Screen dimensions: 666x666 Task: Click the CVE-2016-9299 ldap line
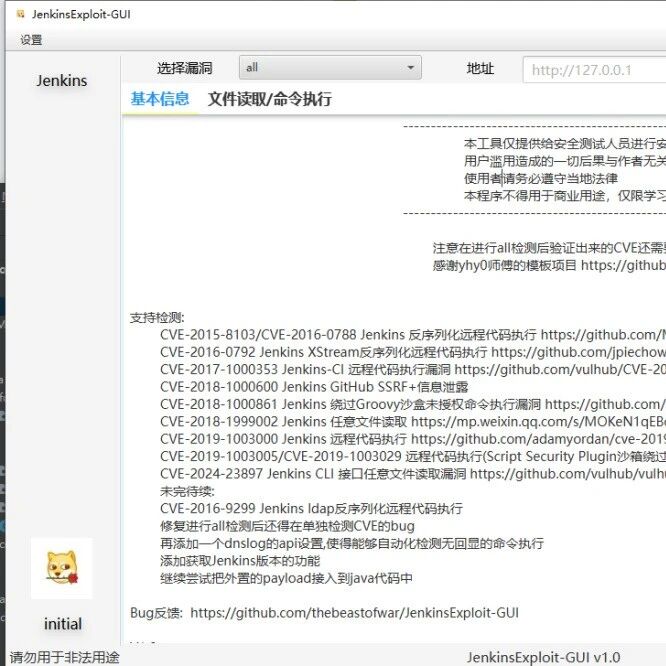(x=311, y=508)
